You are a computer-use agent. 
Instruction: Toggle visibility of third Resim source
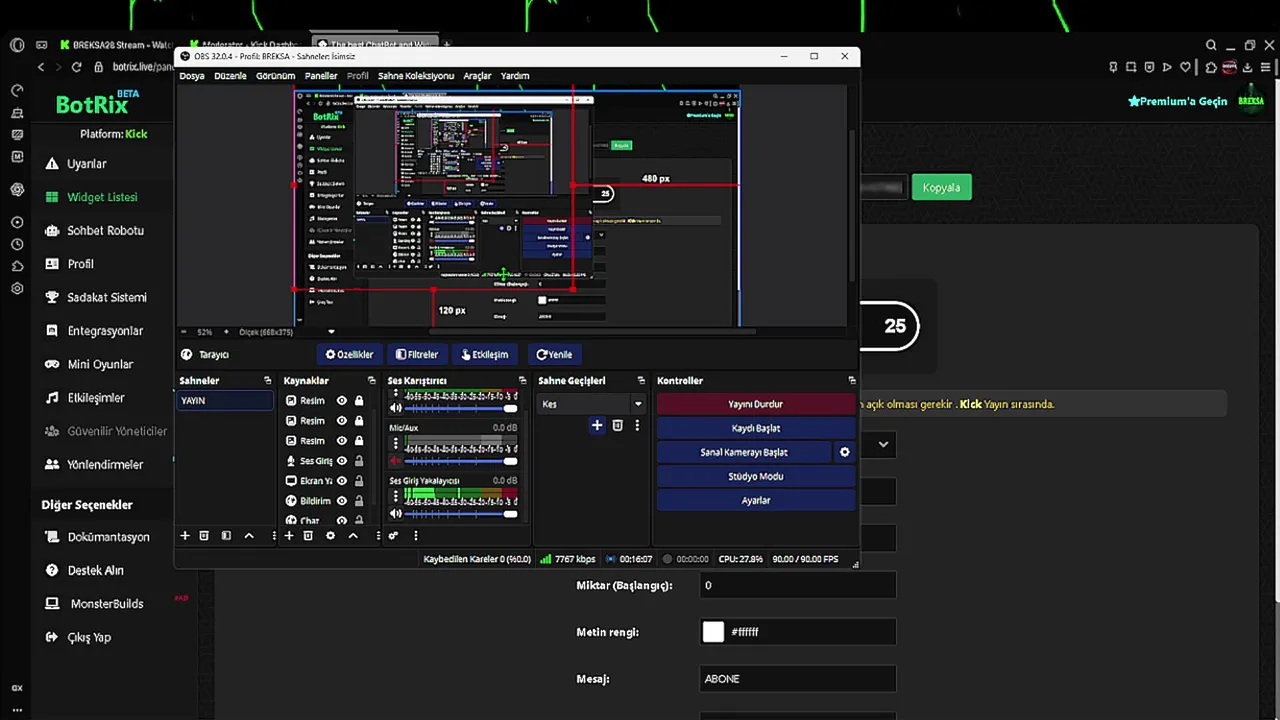coord(342,440)
